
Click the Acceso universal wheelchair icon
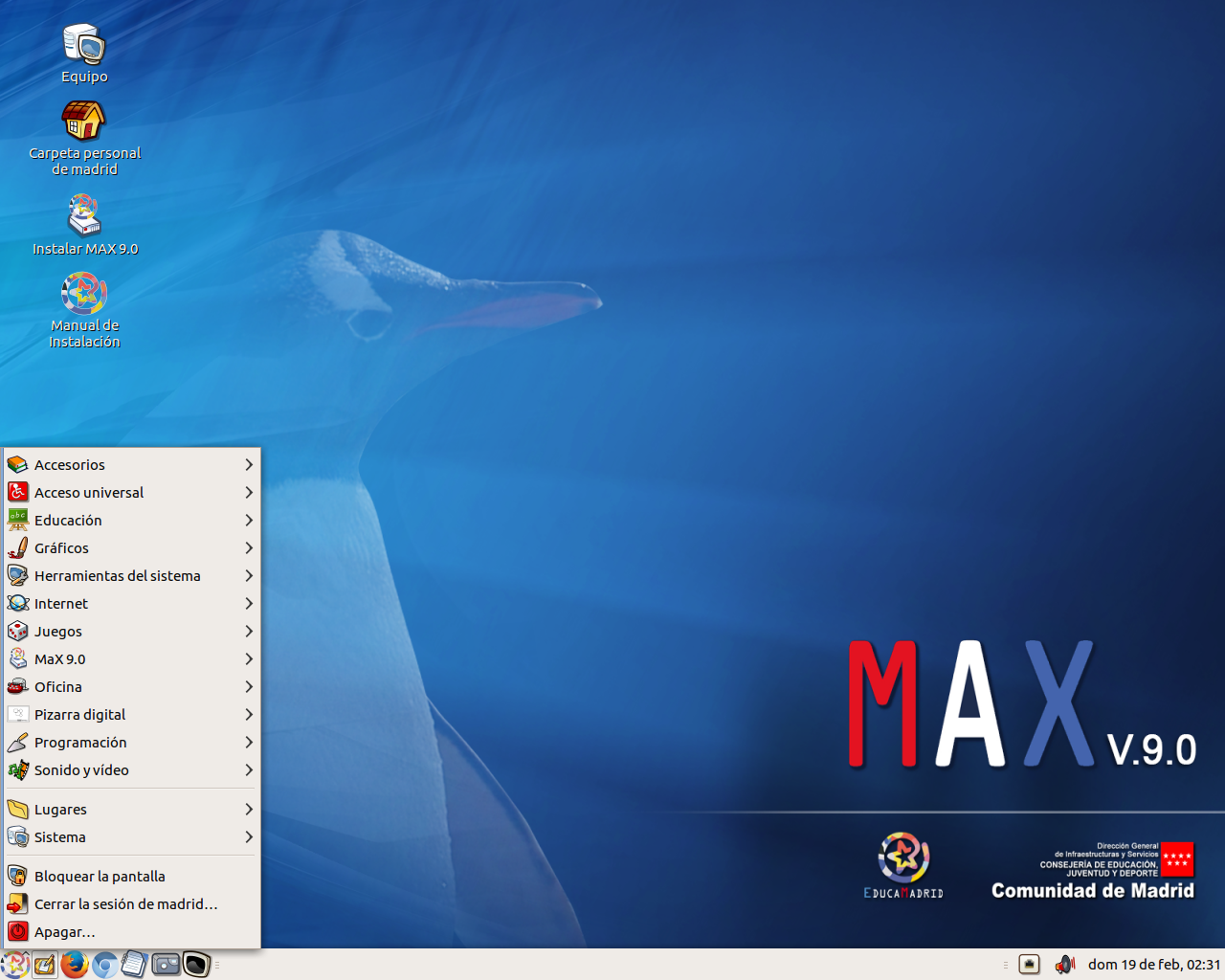coord(18,492)
